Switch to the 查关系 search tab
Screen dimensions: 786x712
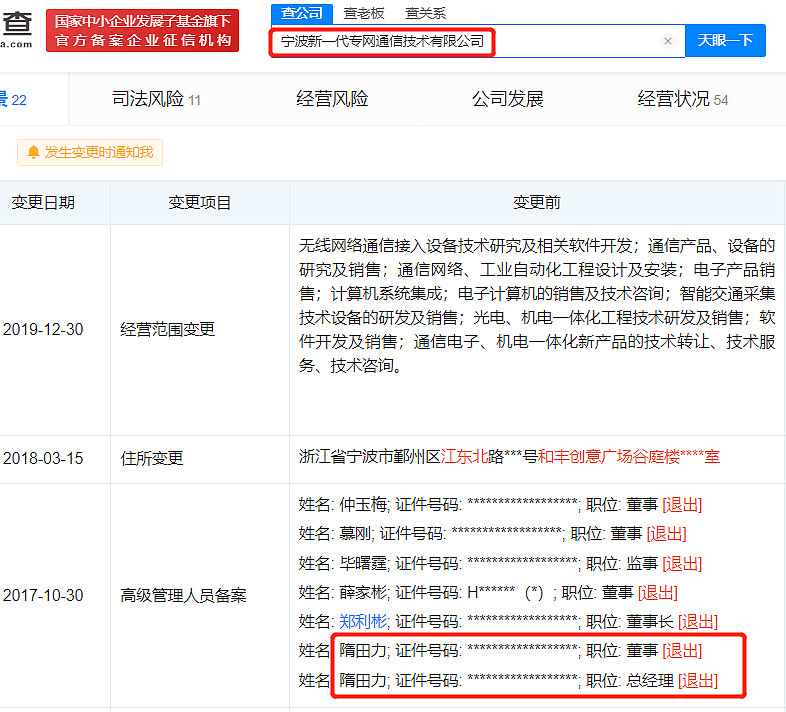point(425,14)
